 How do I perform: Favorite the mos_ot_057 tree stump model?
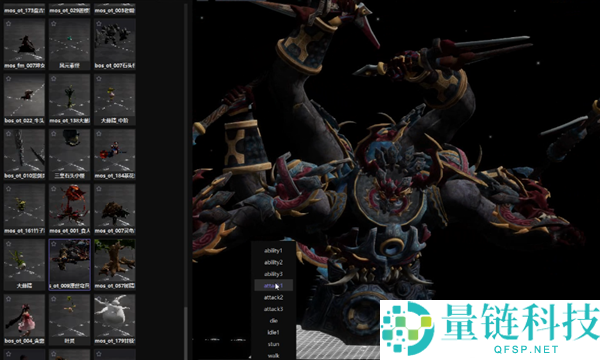click(99, 244)
